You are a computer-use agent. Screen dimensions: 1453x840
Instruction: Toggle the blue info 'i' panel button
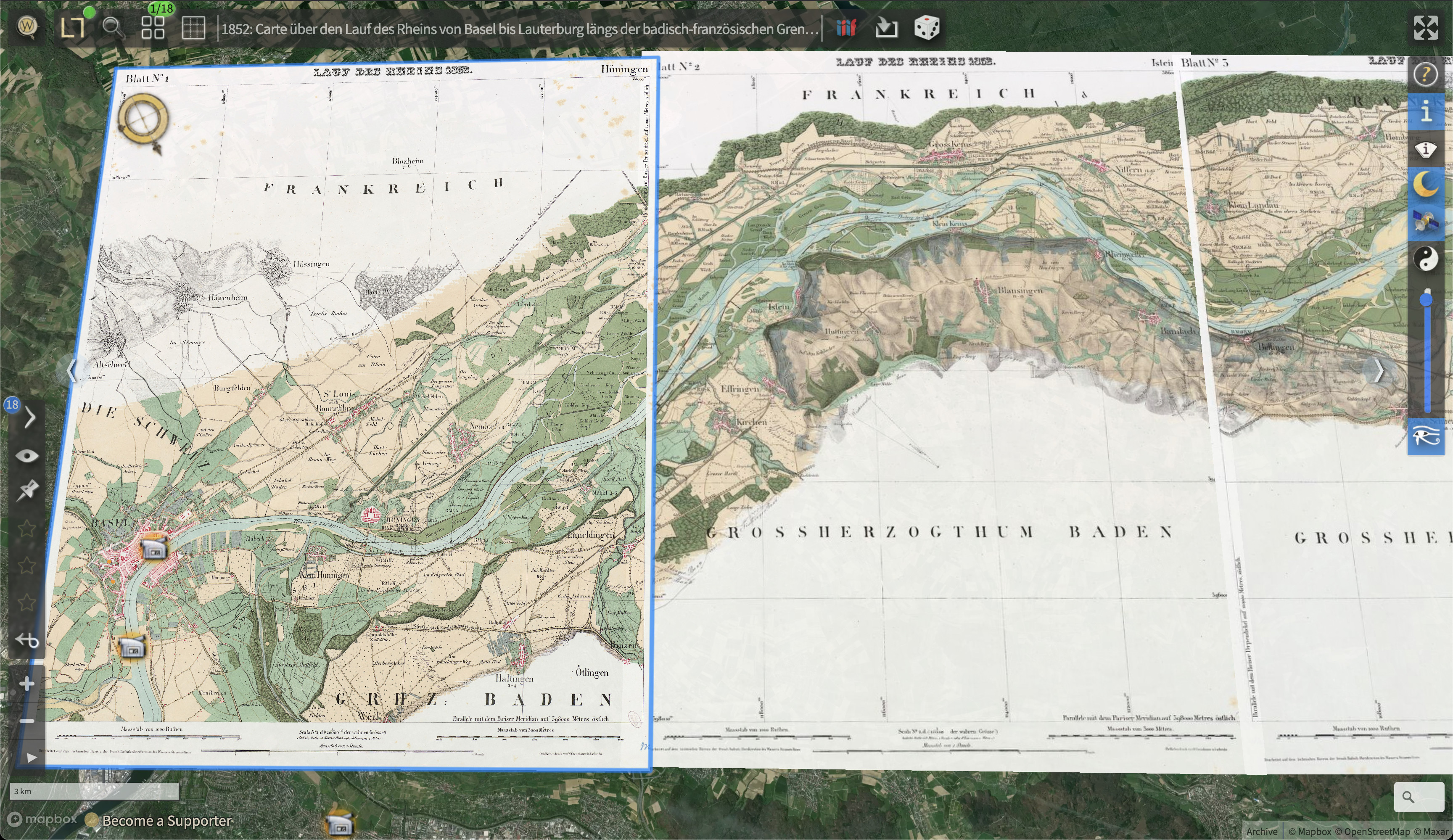[1426, 111]
